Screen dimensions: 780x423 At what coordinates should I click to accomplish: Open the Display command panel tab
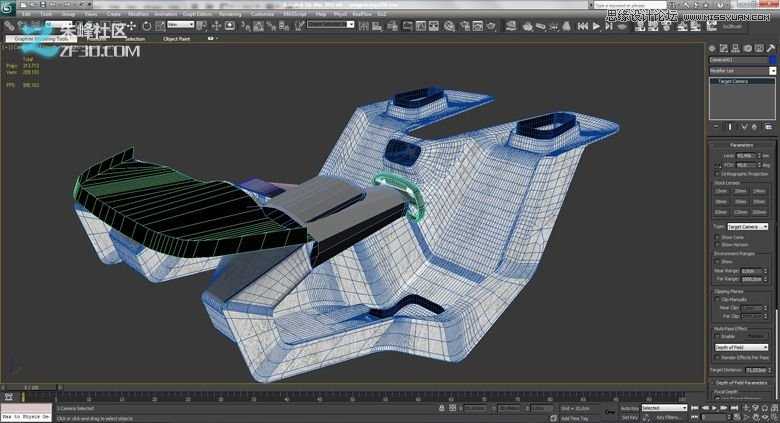point(759,48)
